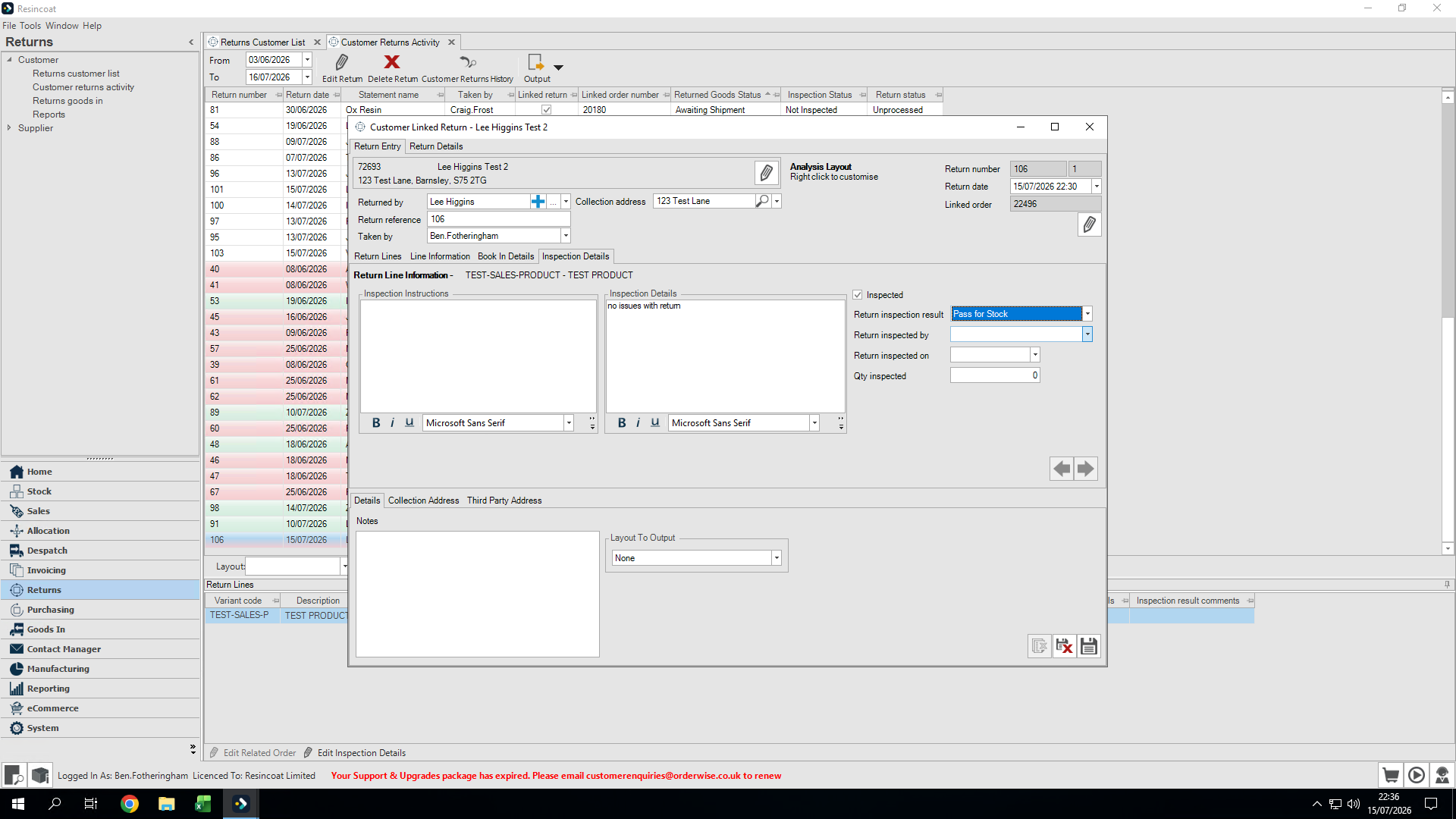Image resolution: width=1456 pixels, height=819 pixels.
Task: Open the shopping cart icon in status bar
Action: point(1391,775)
